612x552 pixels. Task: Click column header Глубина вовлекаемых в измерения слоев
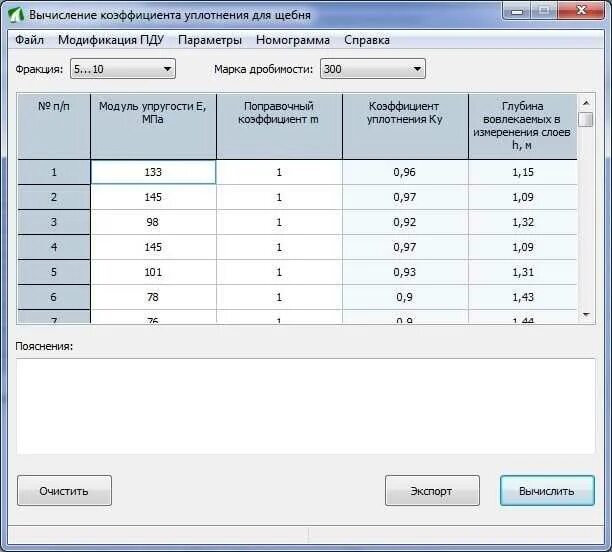tap(523, 126)
